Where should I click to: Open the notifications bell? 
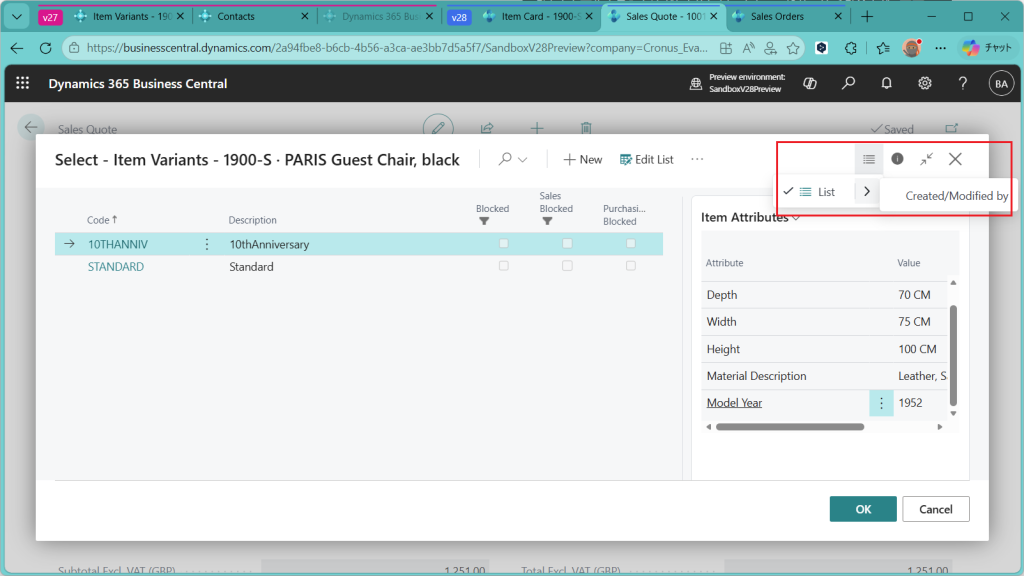coord(886,84)
